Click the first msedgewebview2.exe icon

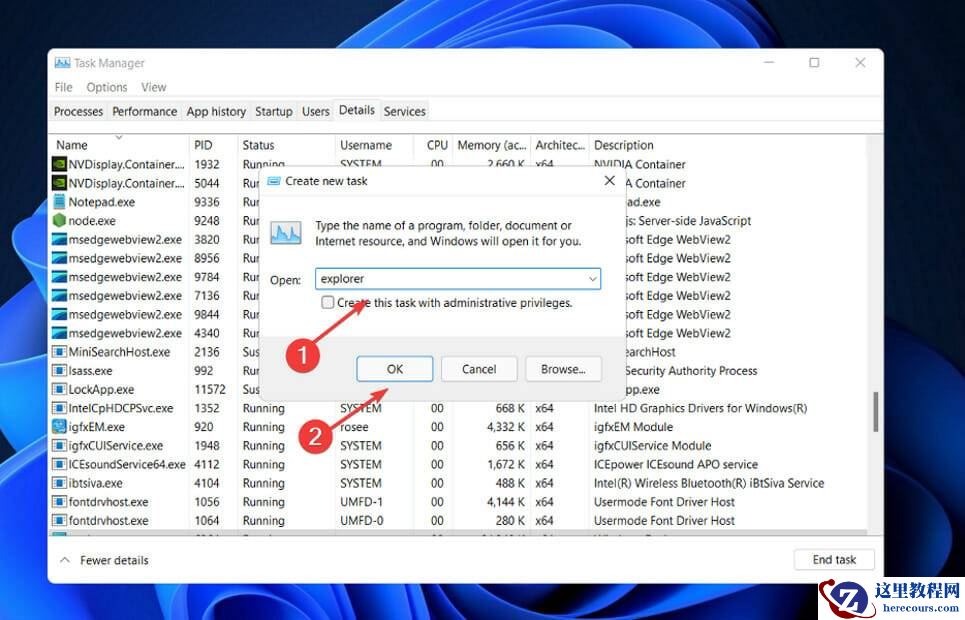(x=60, y=239)
